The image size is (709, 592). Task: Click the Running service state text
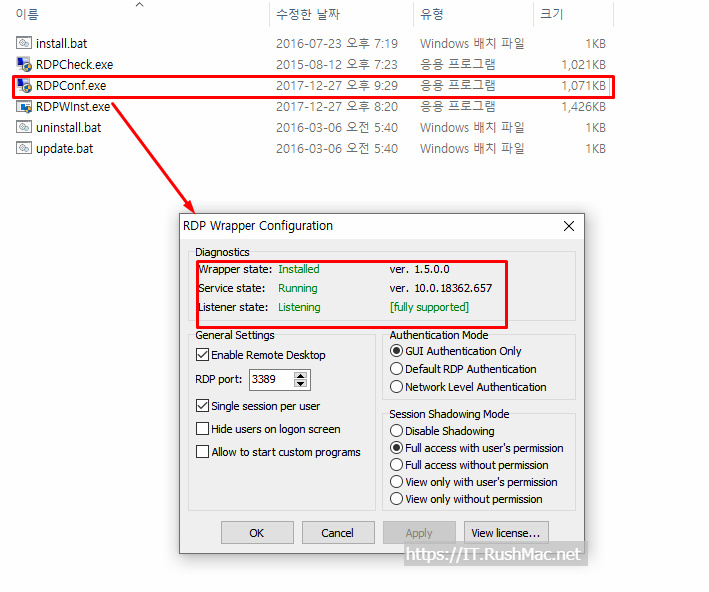click(x=298, y=288)
